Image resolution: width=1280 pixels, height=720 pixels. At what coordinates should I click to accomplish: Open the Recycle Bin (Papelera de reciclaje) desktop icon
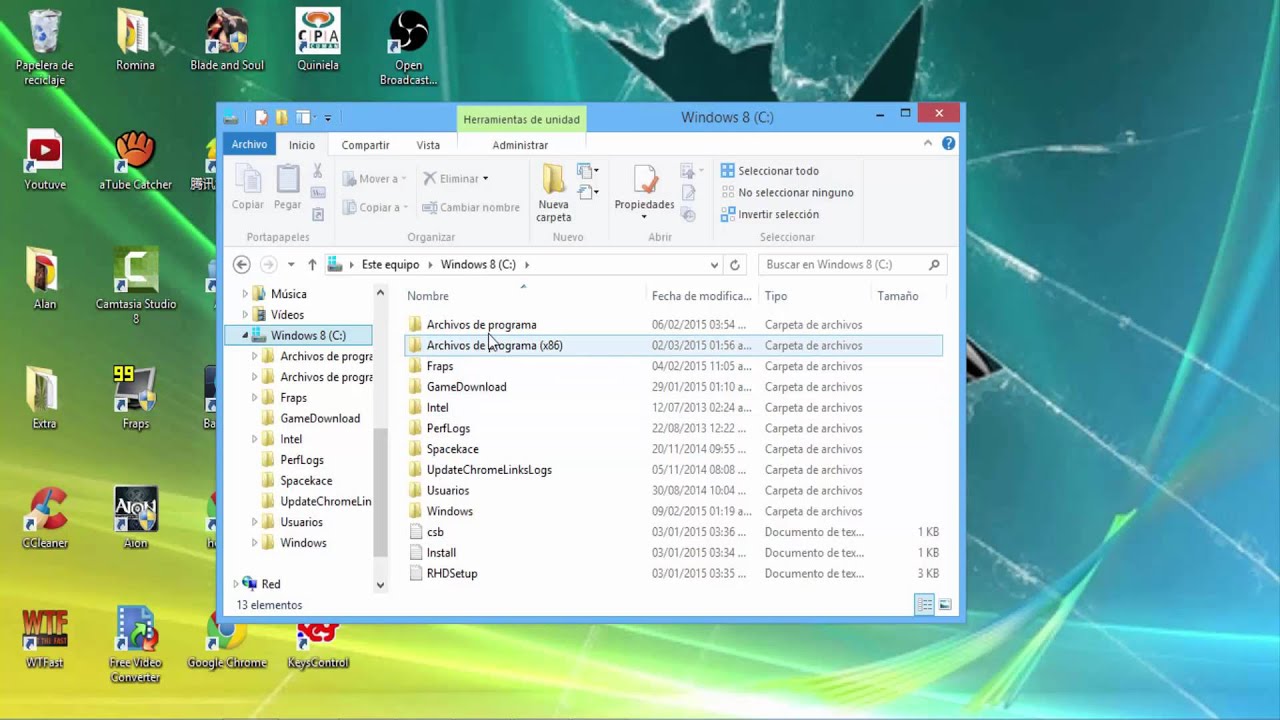tap(44, 47)
